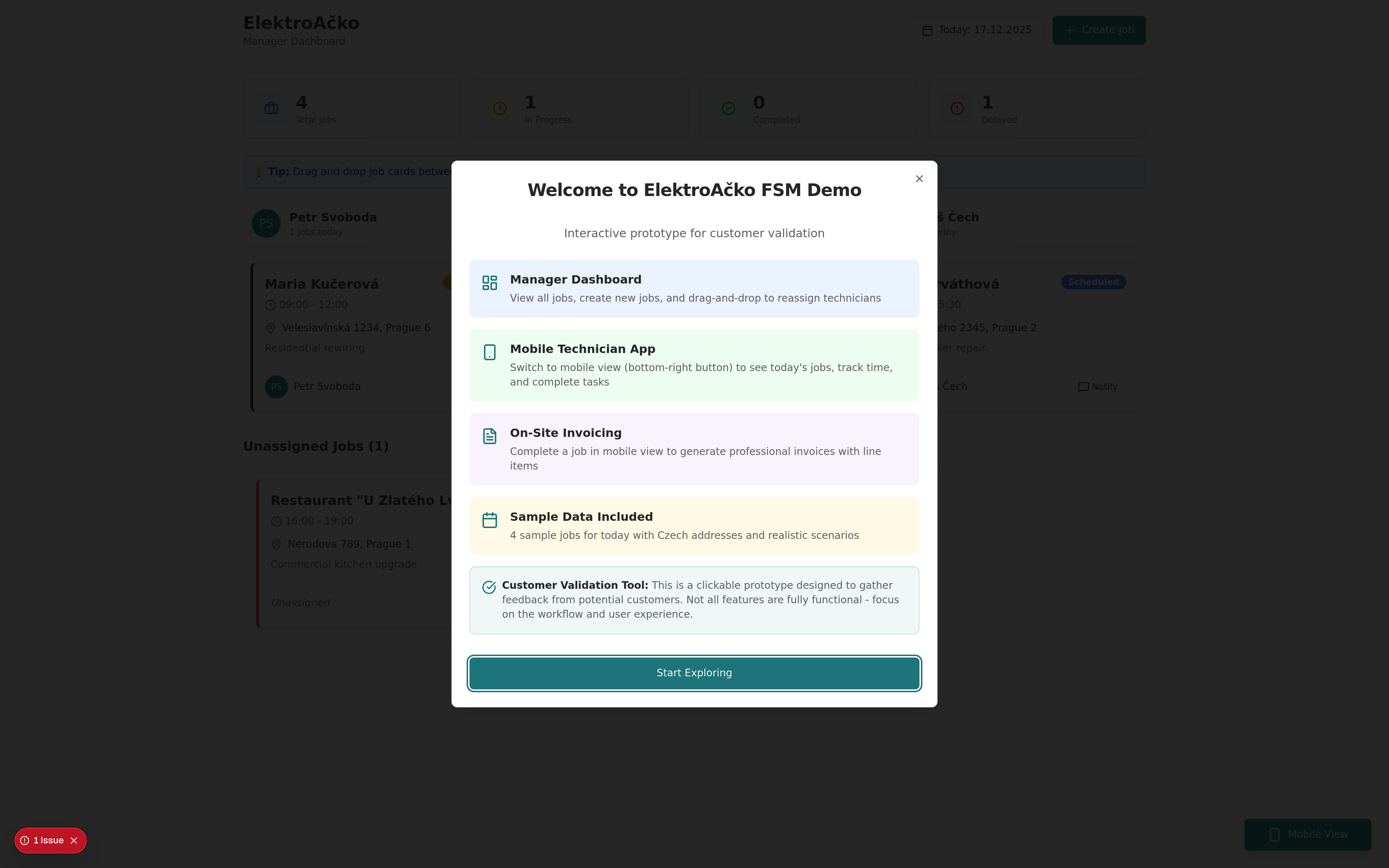The image size is (1389, 868).
Task: Click the Start Exploring button
Action: [x=694, y=673]
